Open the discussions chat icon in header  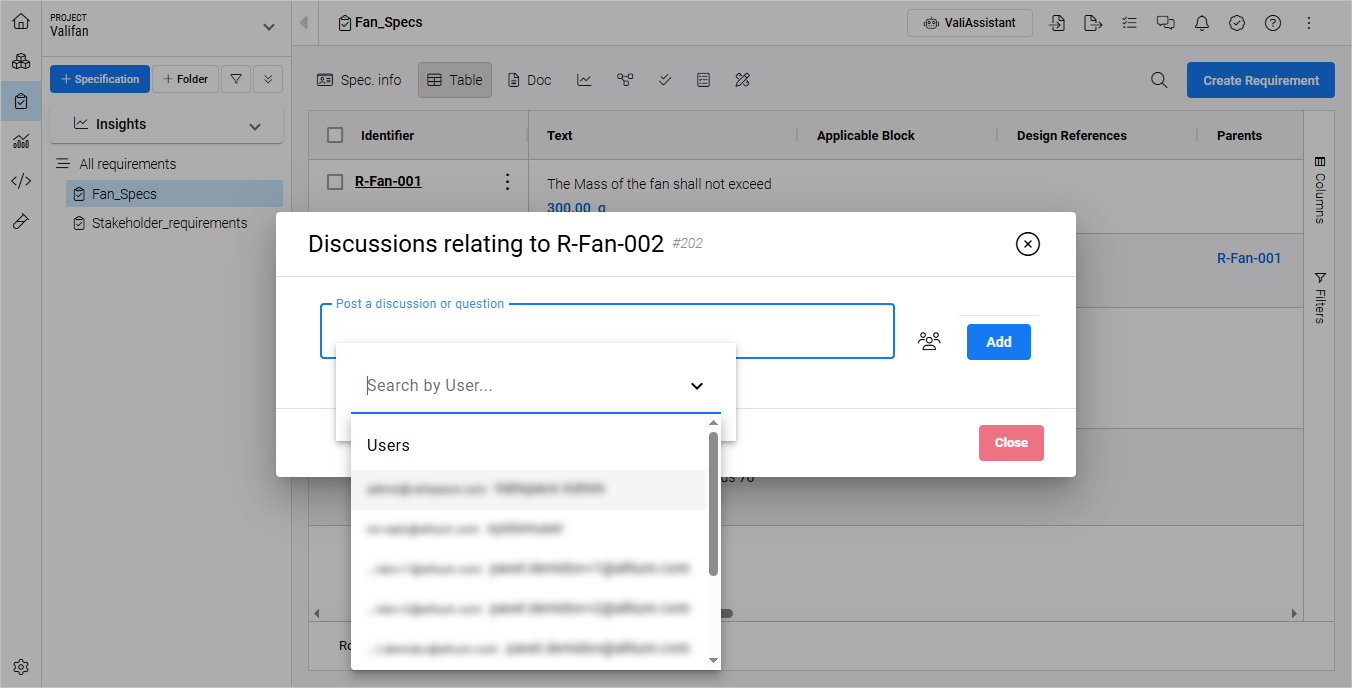point(1165,23)
